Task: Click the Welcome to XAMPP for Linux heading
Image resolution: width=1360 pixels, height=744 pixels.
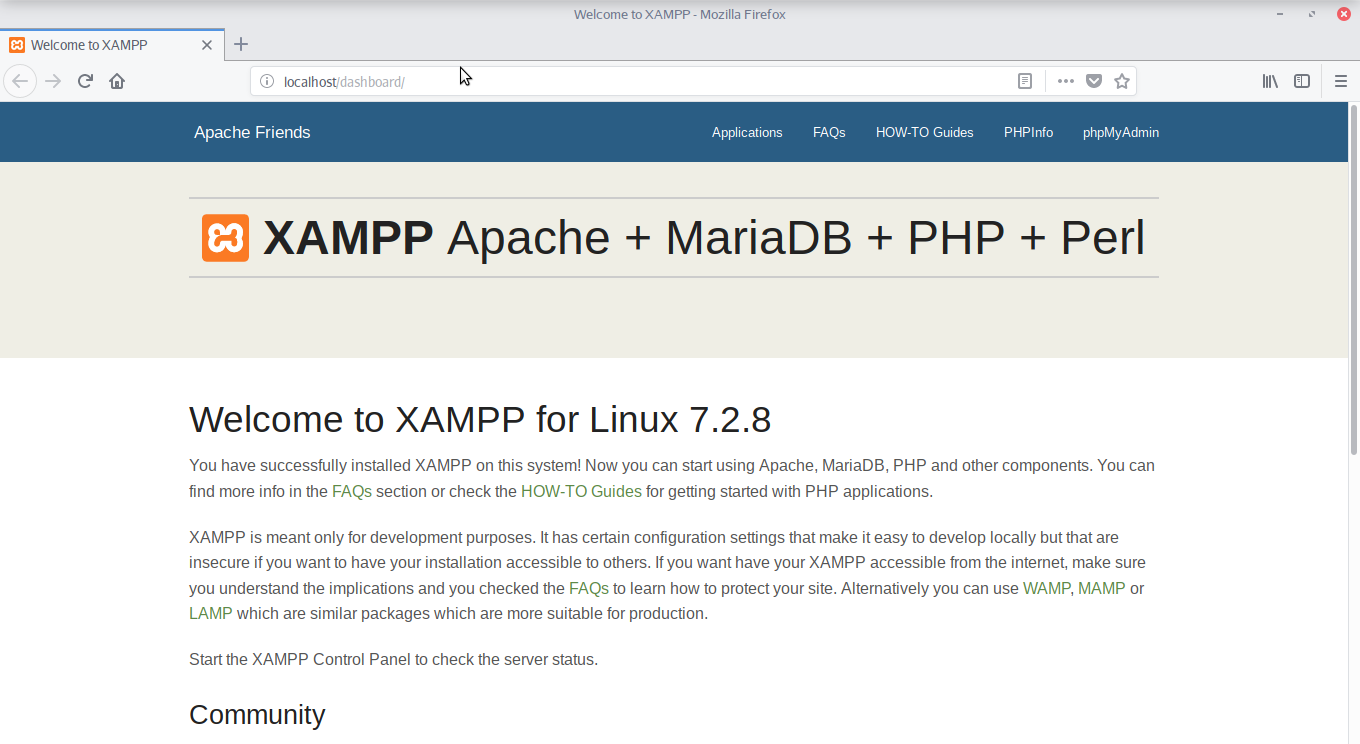Action: (480, 420)
